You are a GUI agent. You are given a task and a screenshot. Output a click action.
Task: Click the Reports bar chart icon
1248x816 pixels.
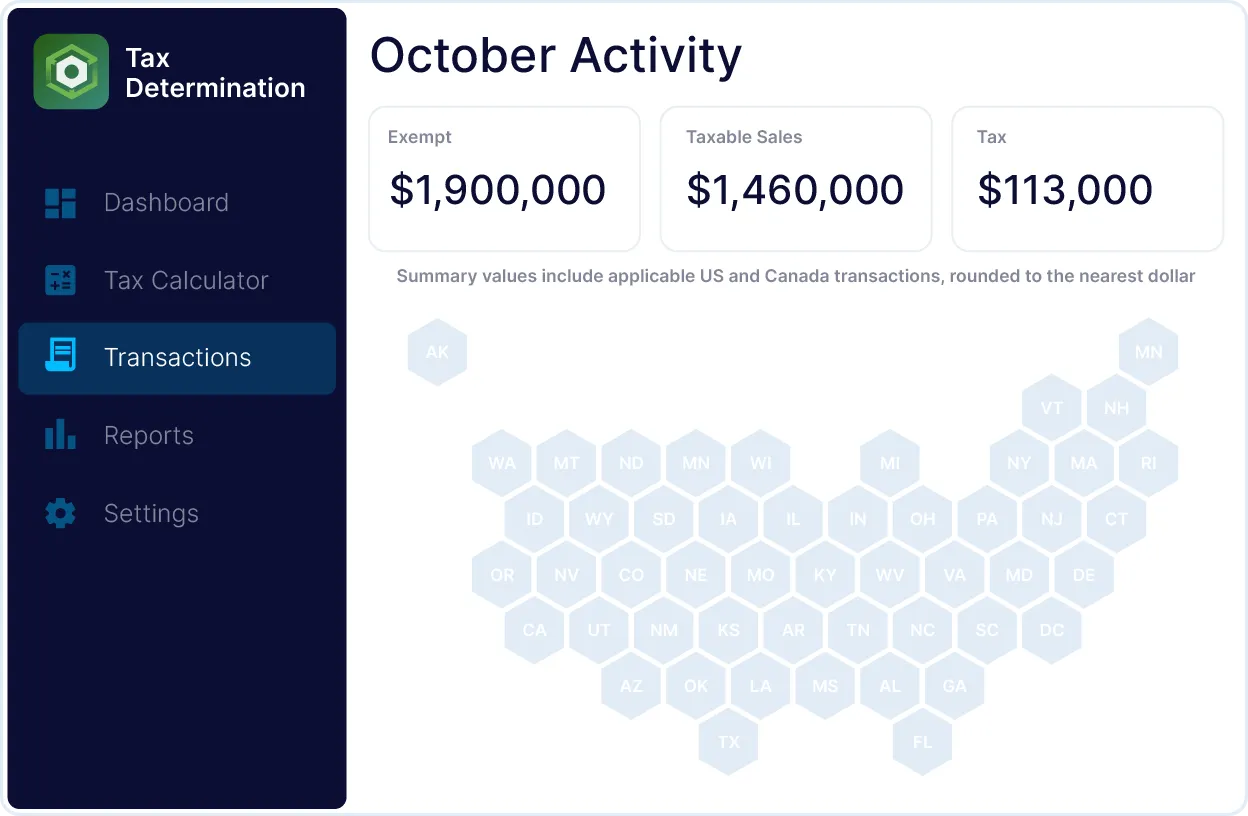[x=61, y=435]
